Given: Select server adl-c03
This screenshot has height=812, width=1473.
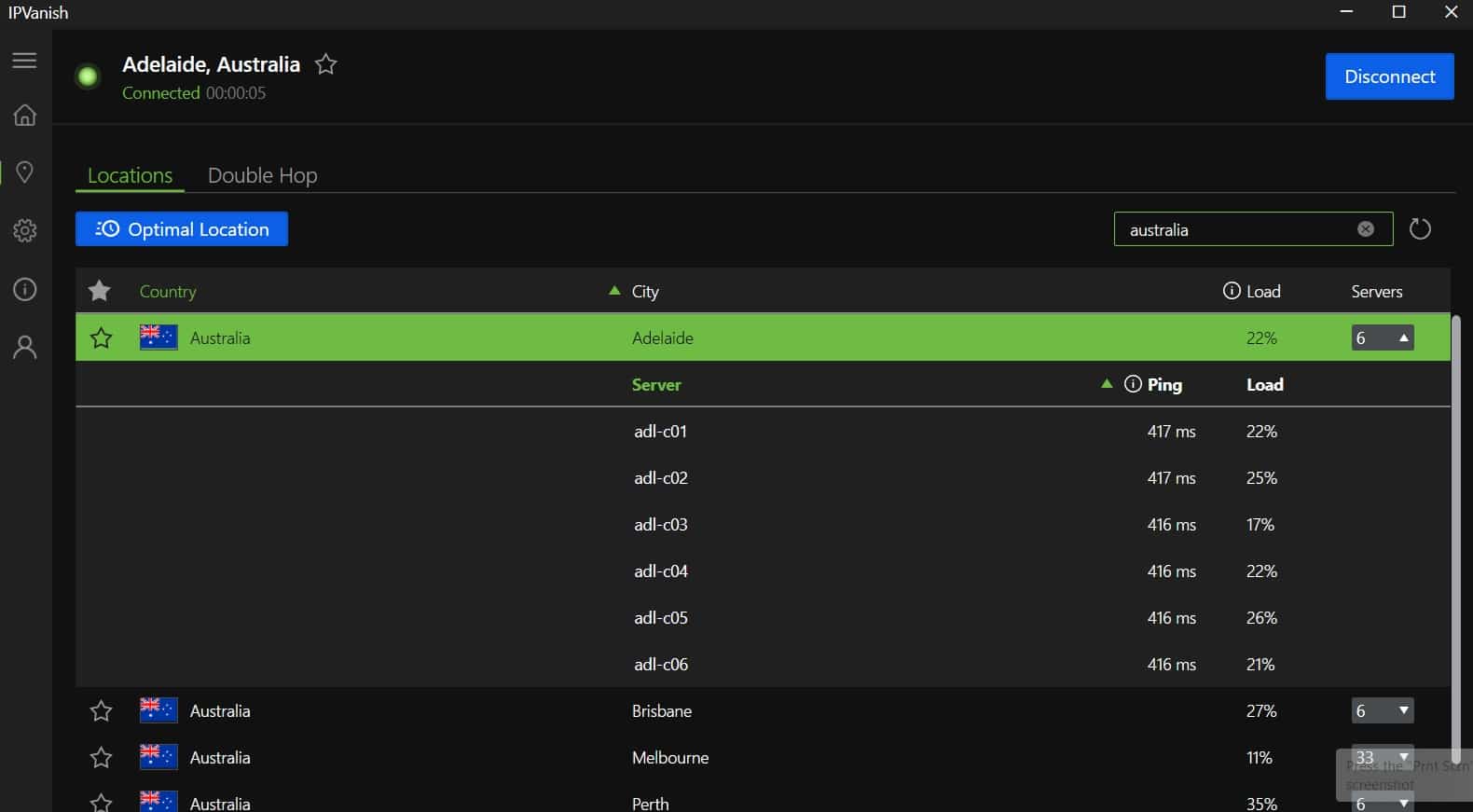Looking at the screenshot, I should pyautogui.click(x=763, y=524).
